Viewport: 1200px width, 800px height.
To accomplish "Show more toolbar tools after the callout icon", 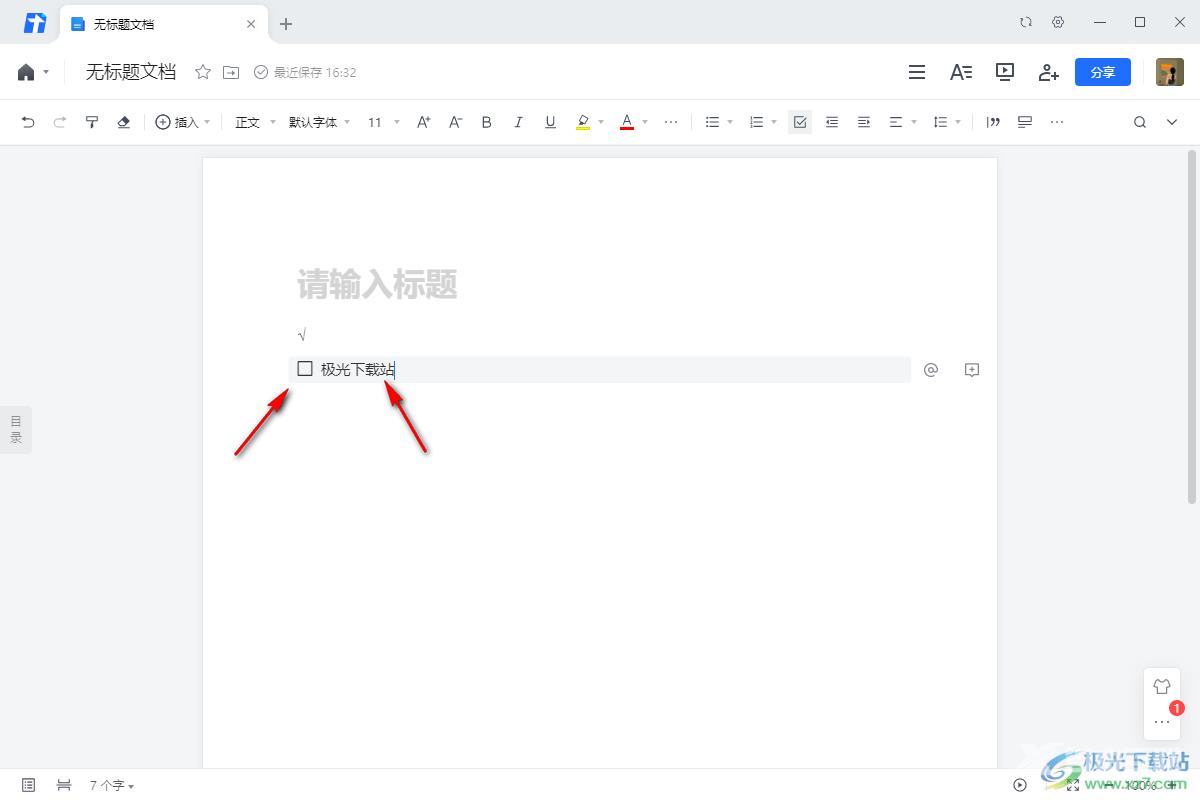I will 1057,122.
